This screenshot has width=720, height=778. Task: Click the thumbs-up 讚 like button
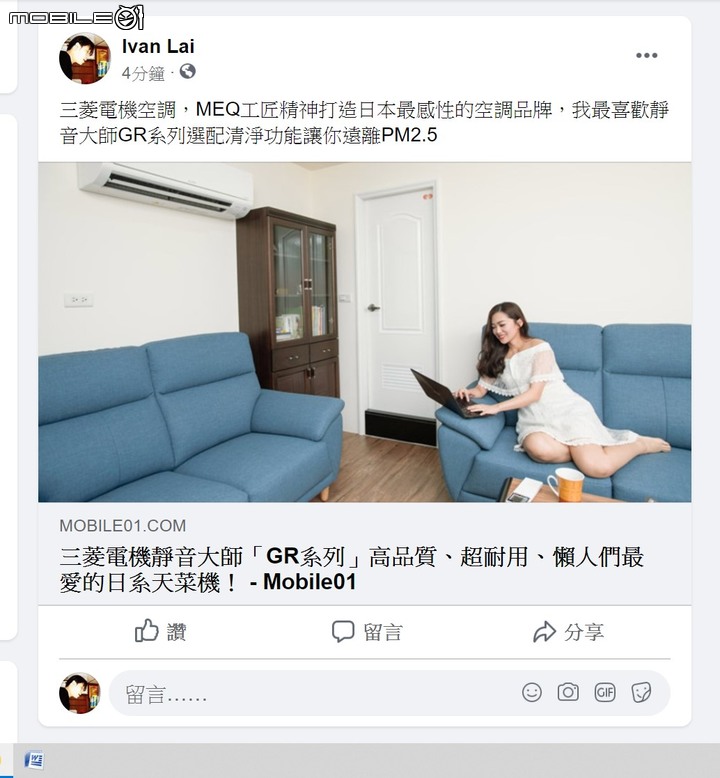(x=160, y=631)
